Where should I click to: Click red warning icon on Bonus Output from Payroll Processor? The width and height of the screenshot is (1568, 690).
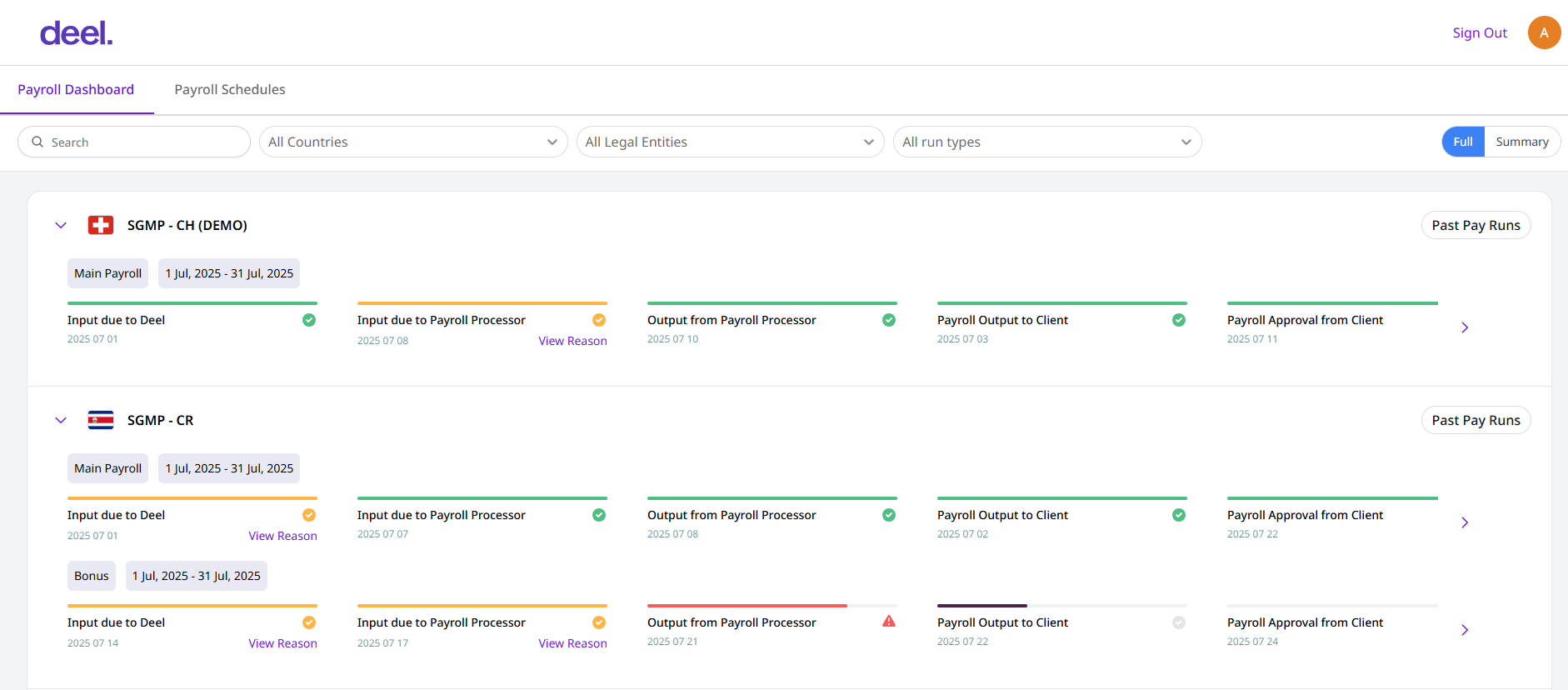tap(889, 622)
